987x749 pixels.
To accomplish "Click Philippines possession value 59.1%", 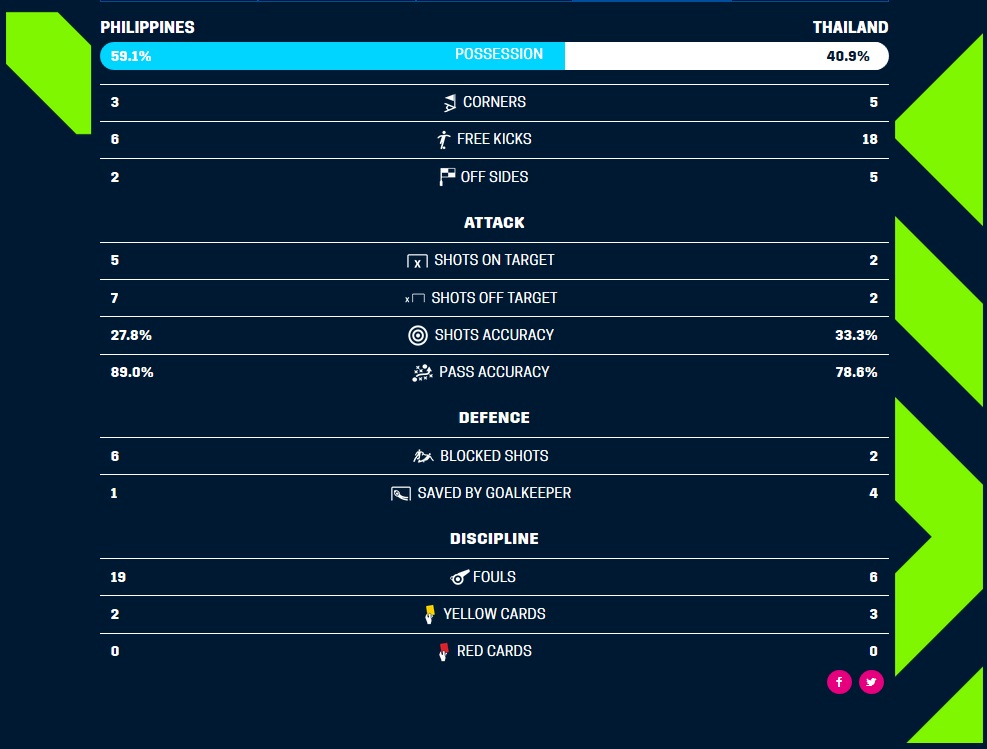I will (x=131, y=56).
